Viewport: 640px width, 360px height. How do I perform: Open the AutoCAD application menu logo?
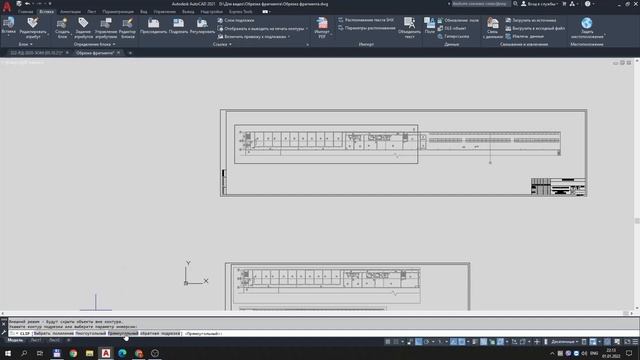[x=7, y=7]
